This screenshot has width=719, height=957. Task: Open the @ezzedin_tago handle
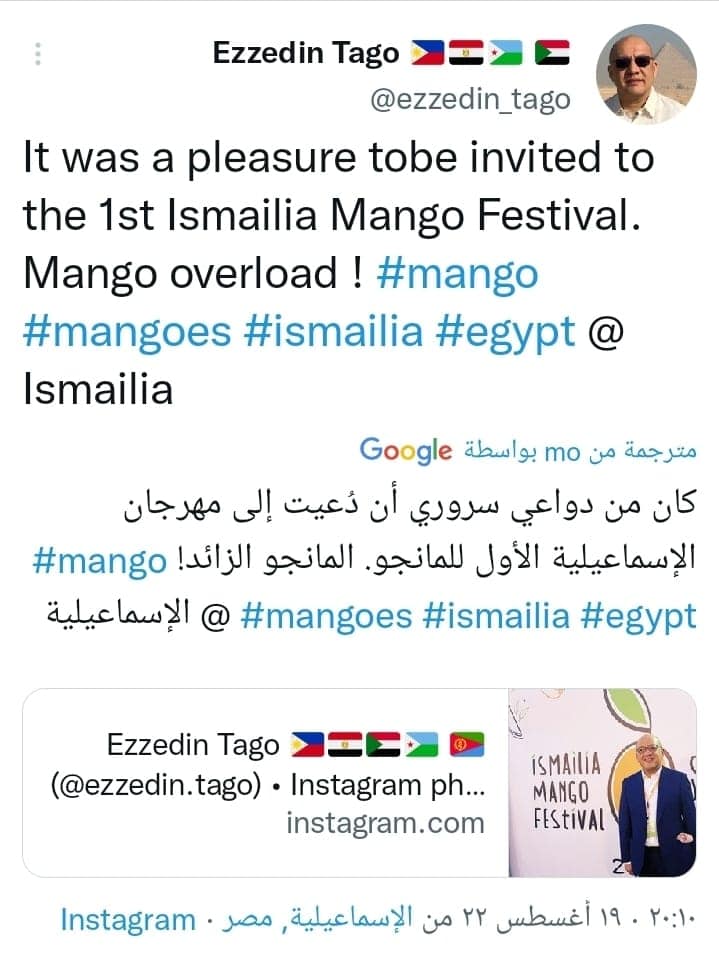coord(470,100)
